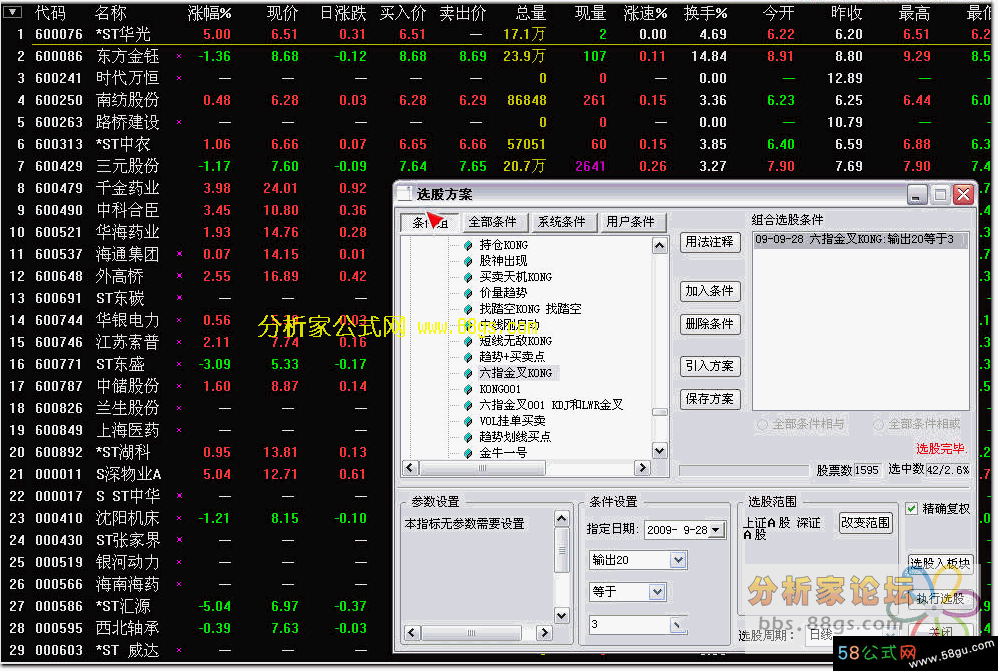Select the stock row 600429 三元股份
This screenshot has height=671, width=998.
click(499, 166)
